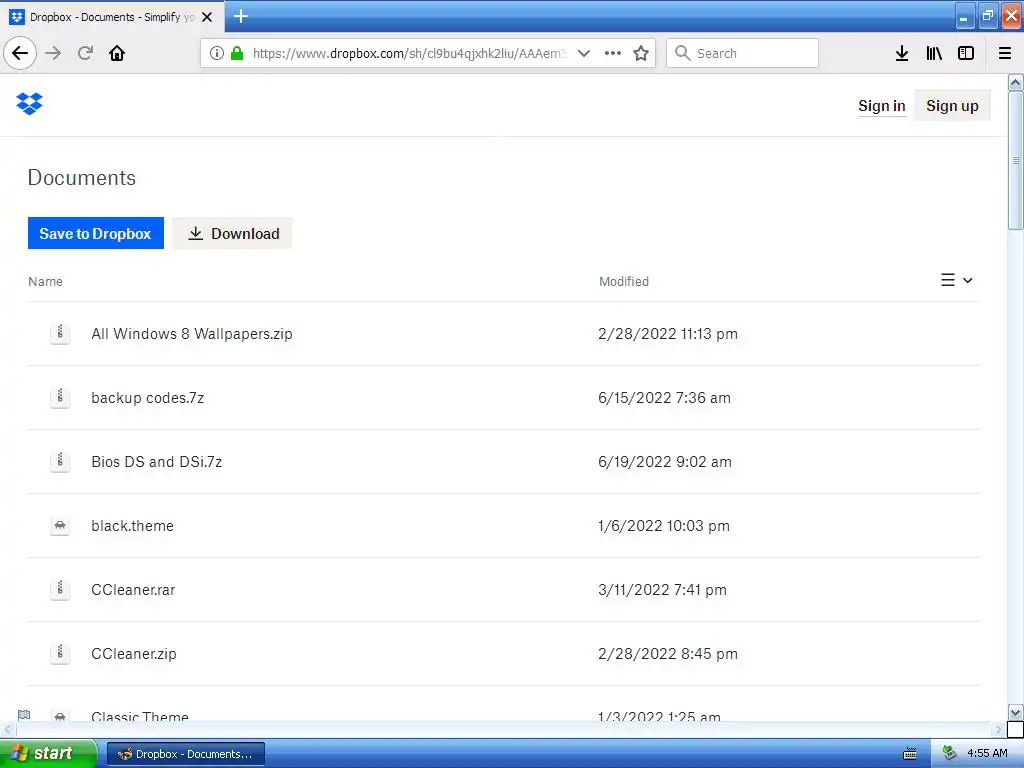Click the archive icon beside CCleaner.zip
Viewport: 1024px width, 768px height.
coord(60,654)
